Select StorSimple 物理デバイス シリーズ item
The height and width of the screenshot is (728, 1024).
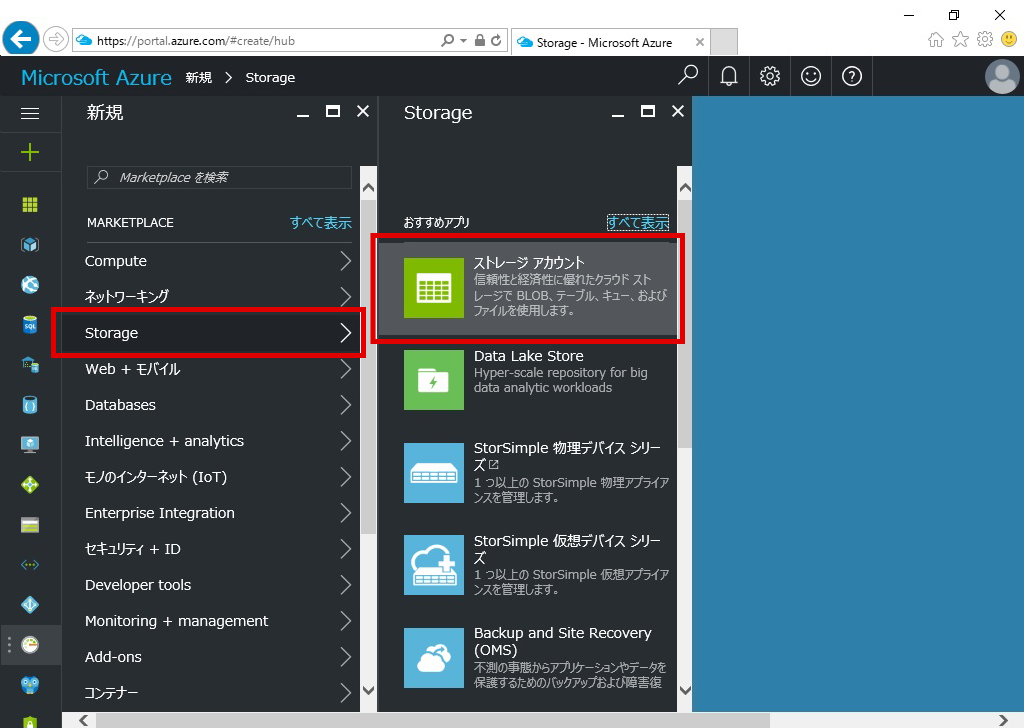528,473
